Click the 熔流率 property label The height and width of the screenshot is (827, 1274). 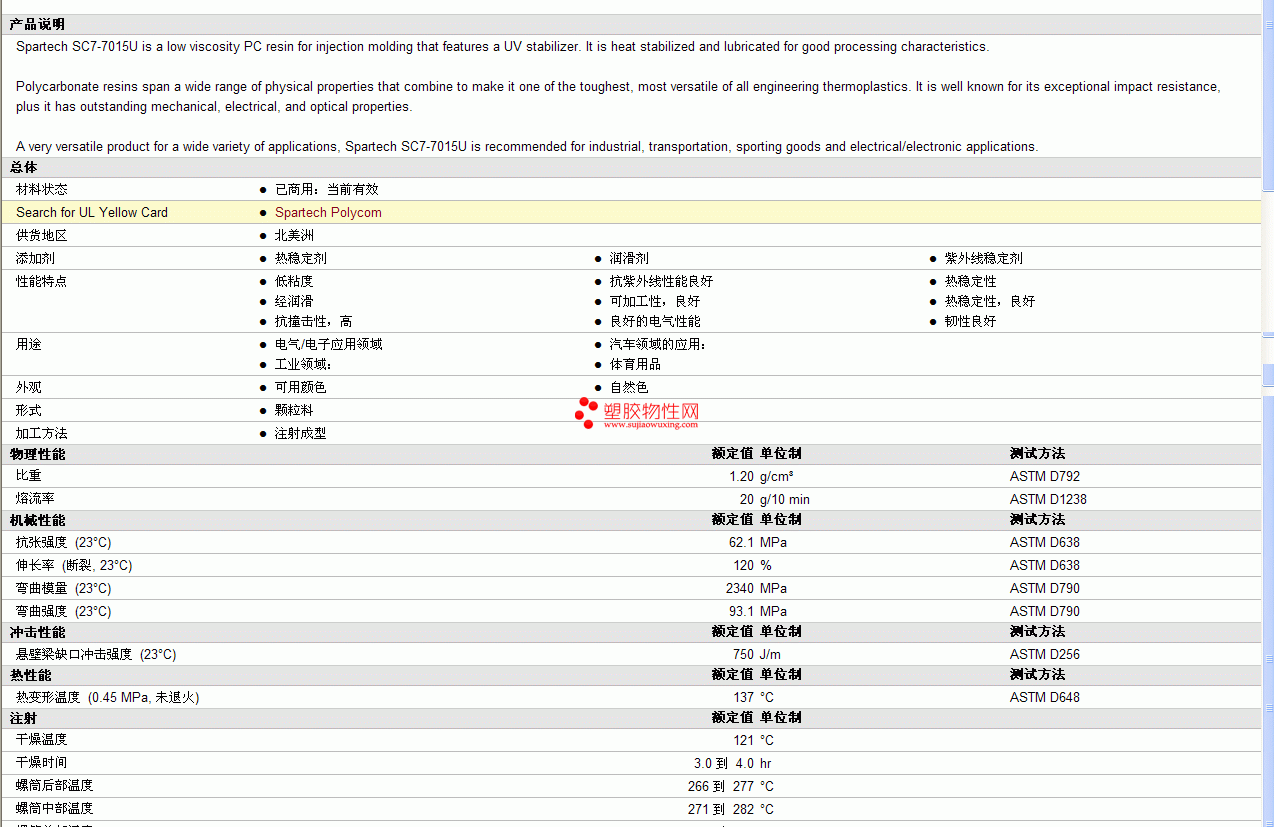click(35, 499)
